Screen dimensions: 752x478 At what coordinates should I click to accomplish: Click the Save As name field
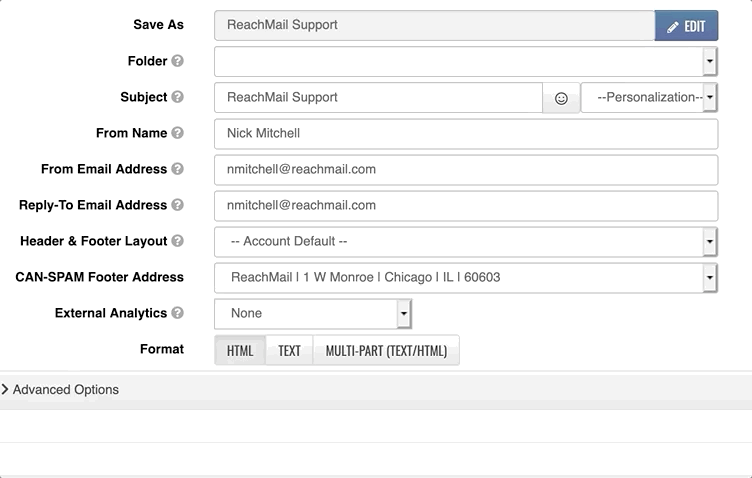pos(435,25)
